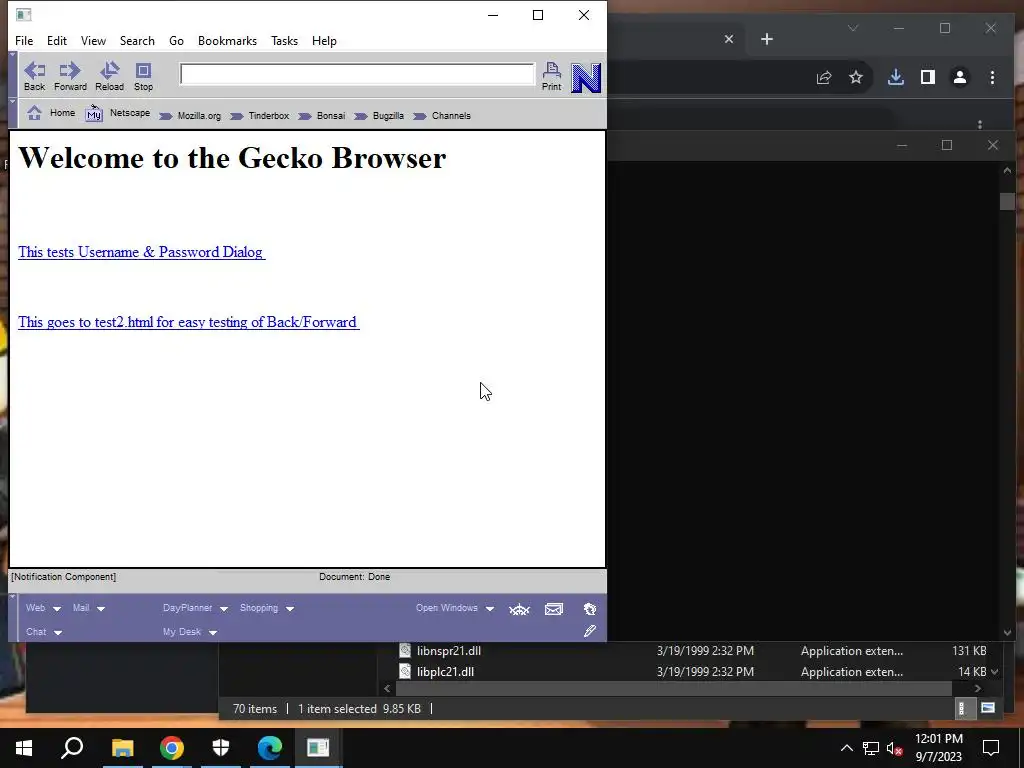Click the browser window system icon
The height and width of the screenshot is (768, 1024).
[24, 14]
